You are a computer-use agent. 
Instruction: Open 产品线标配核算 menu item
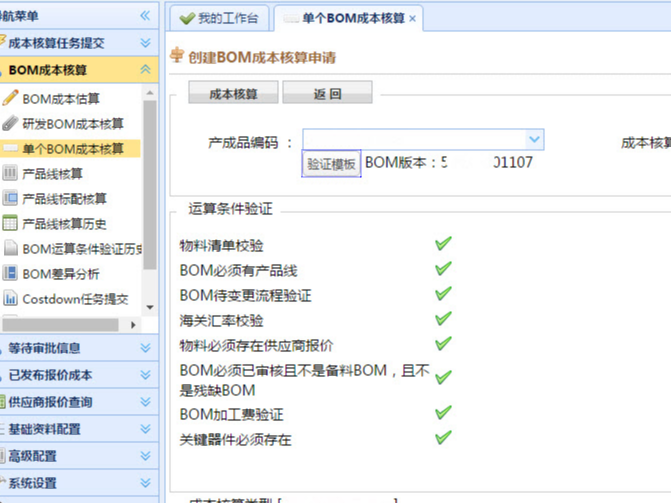(x=64, y=199)
